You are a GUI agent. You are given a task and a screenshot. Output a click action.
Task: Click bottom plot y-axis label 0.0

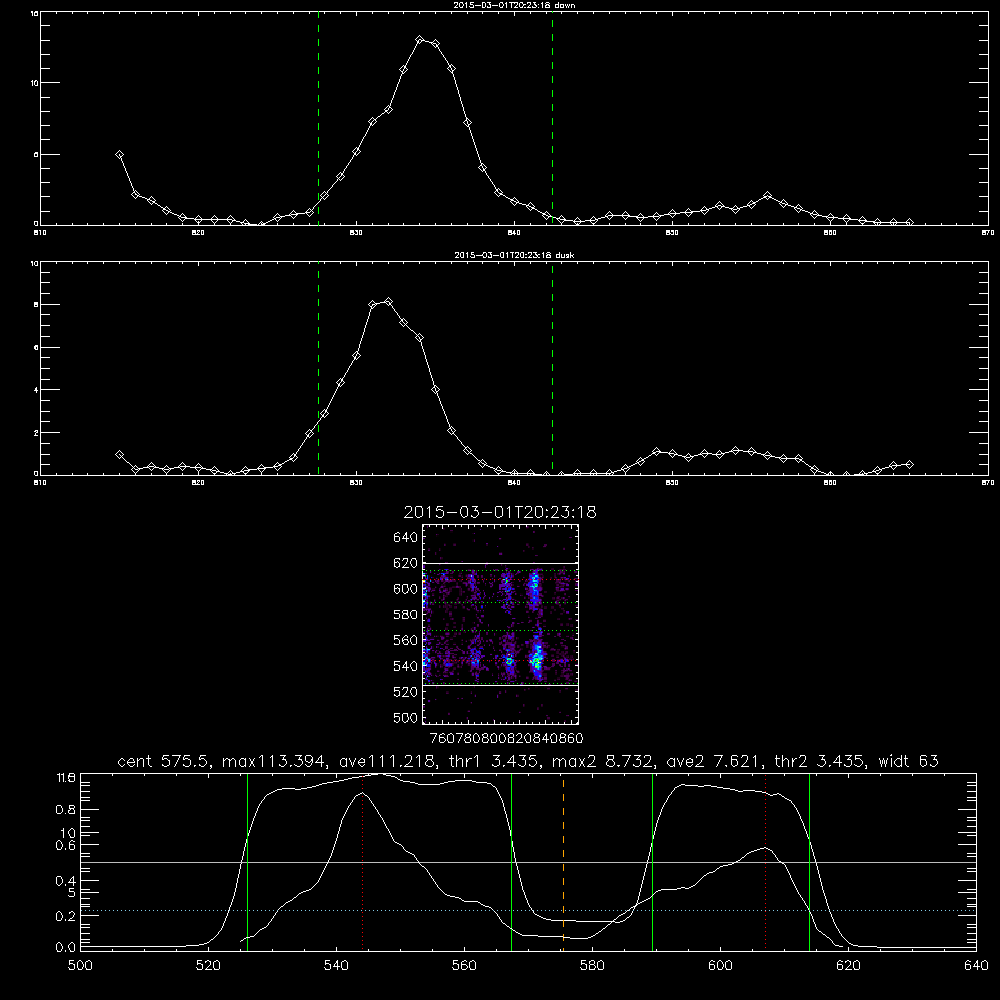click(x=66, y=947)
